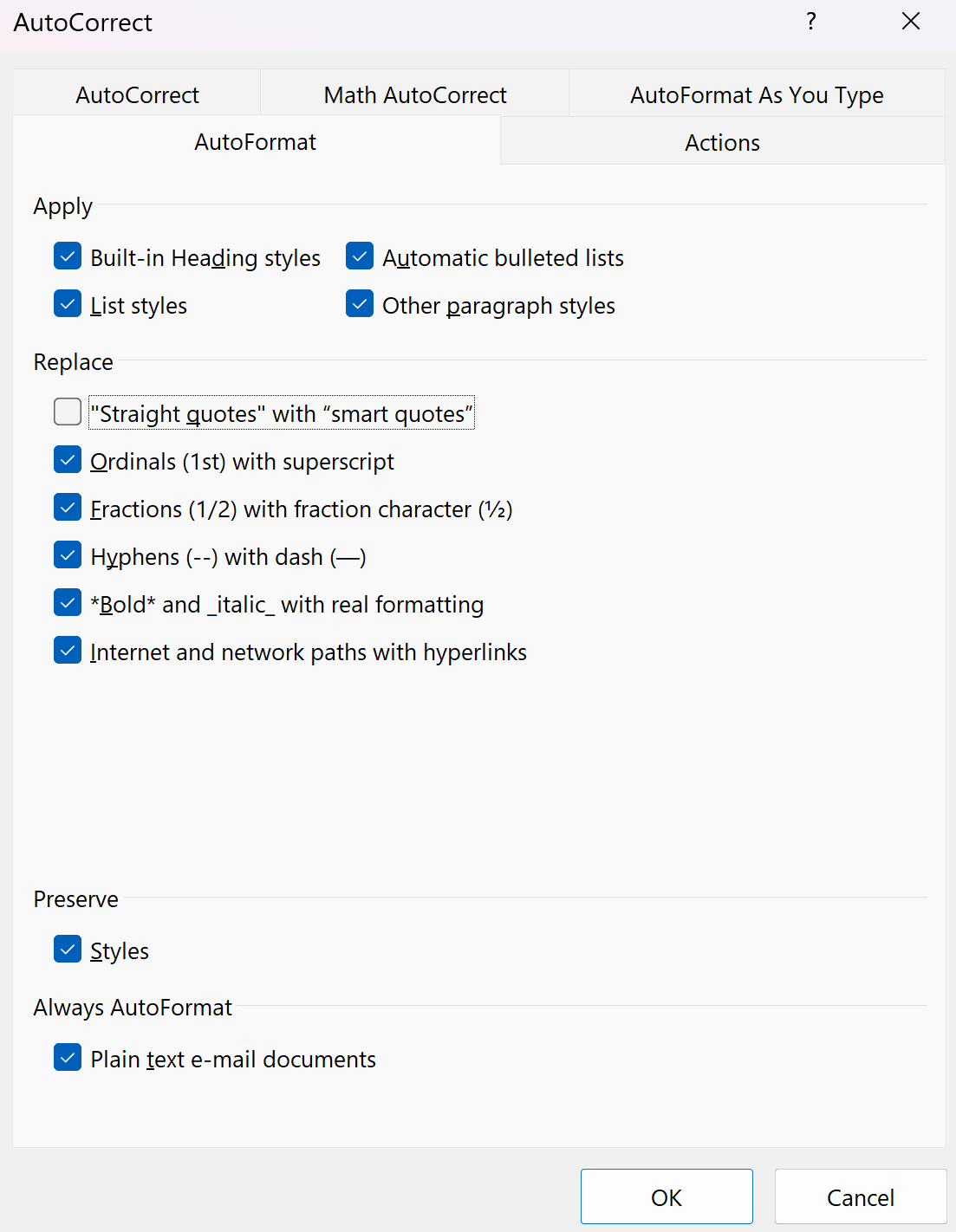Switch to the Actions tab
956x1232 pixels.
pyautogui.click(x=722, y=142)
